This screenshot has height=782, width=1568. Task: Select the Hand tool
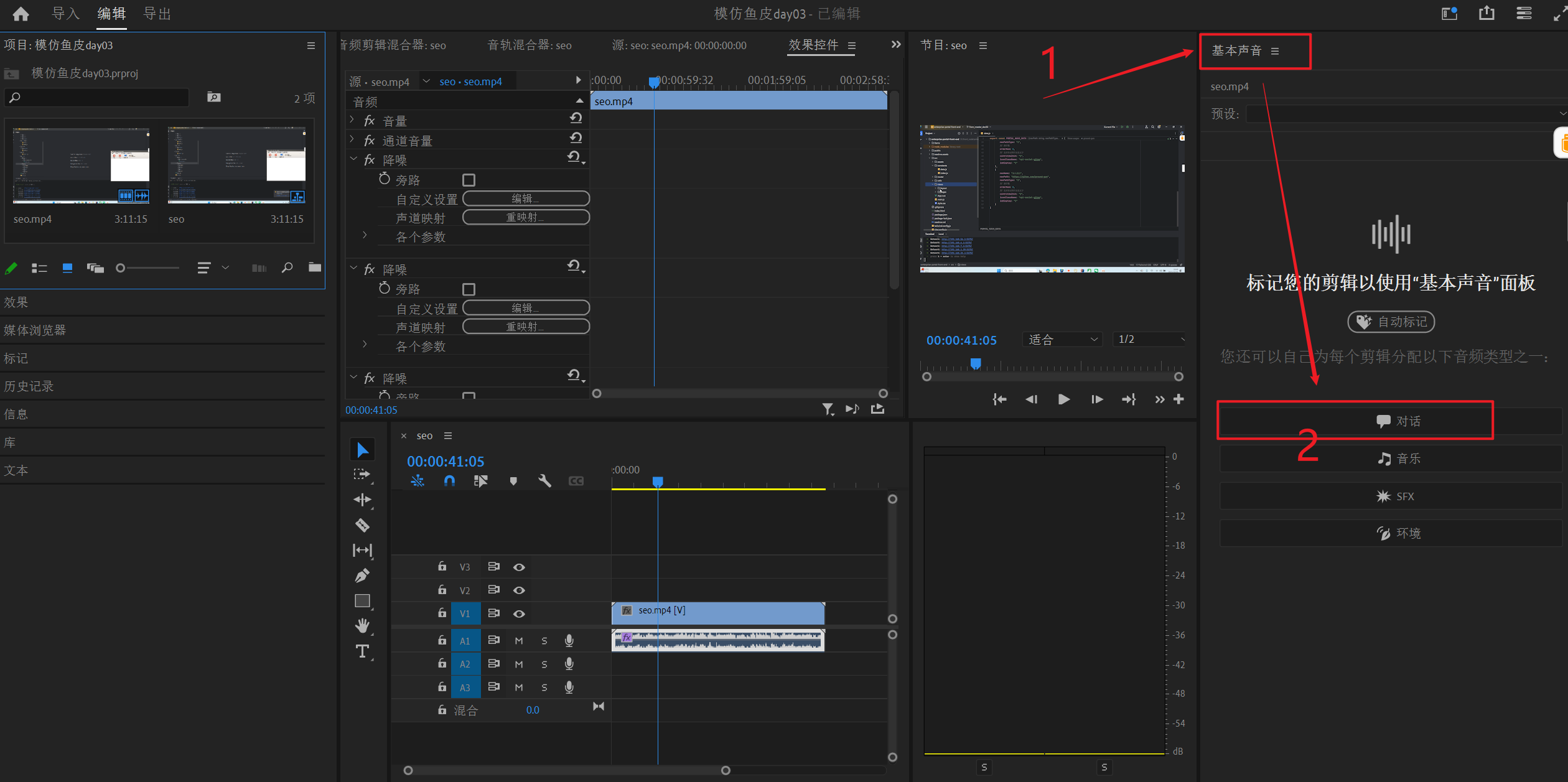click(x=362, y=625)
